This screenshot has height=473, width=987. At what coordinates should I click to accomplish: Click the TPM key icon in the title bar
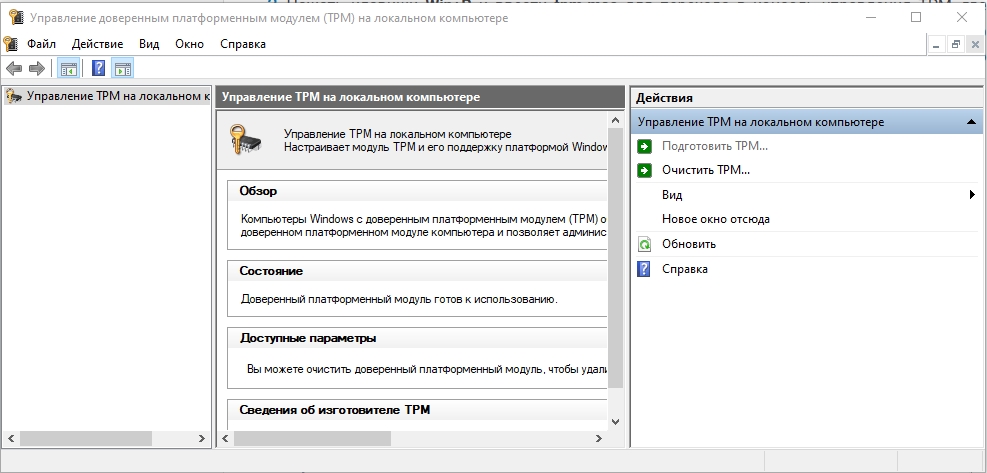tap(16, 18)
